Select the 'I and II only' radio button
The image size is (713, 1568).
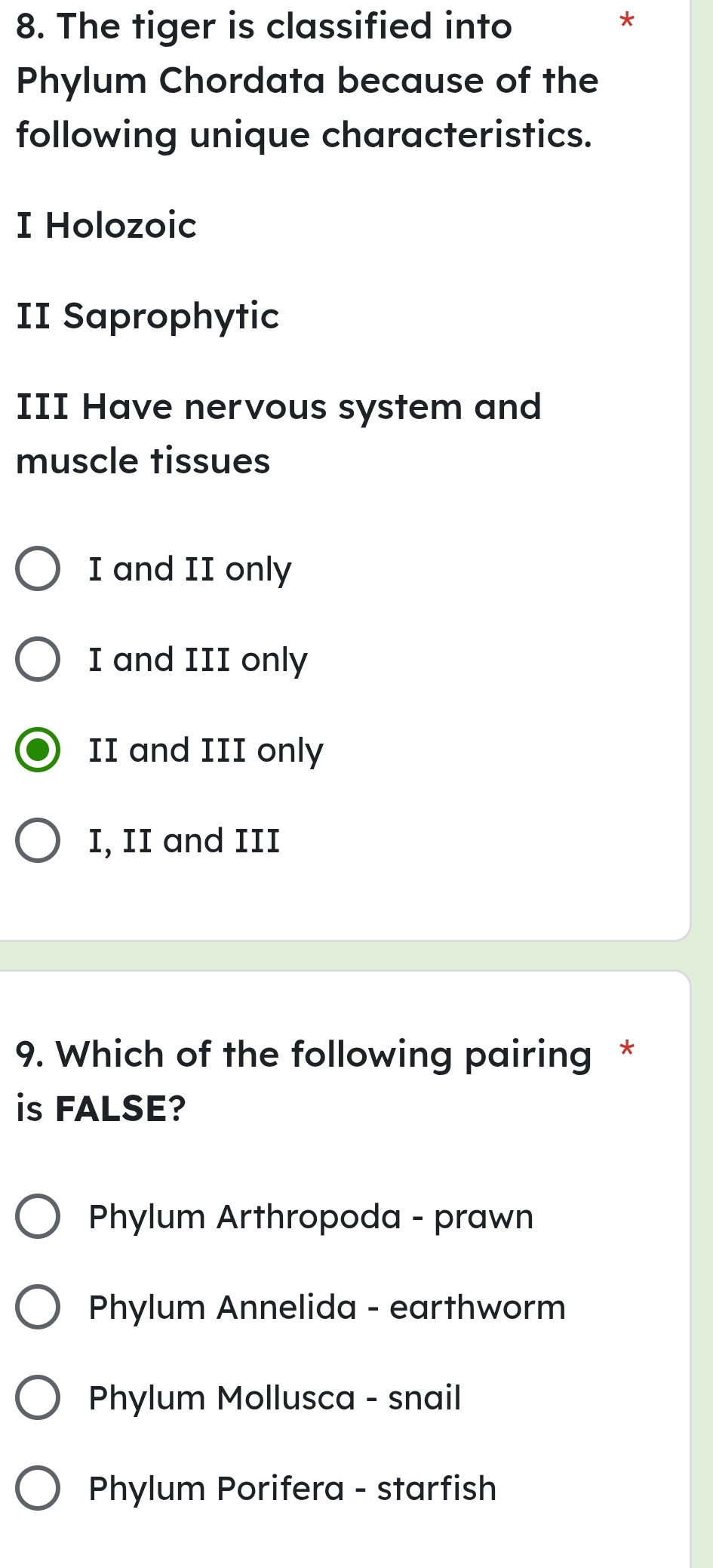pos(38,569)
